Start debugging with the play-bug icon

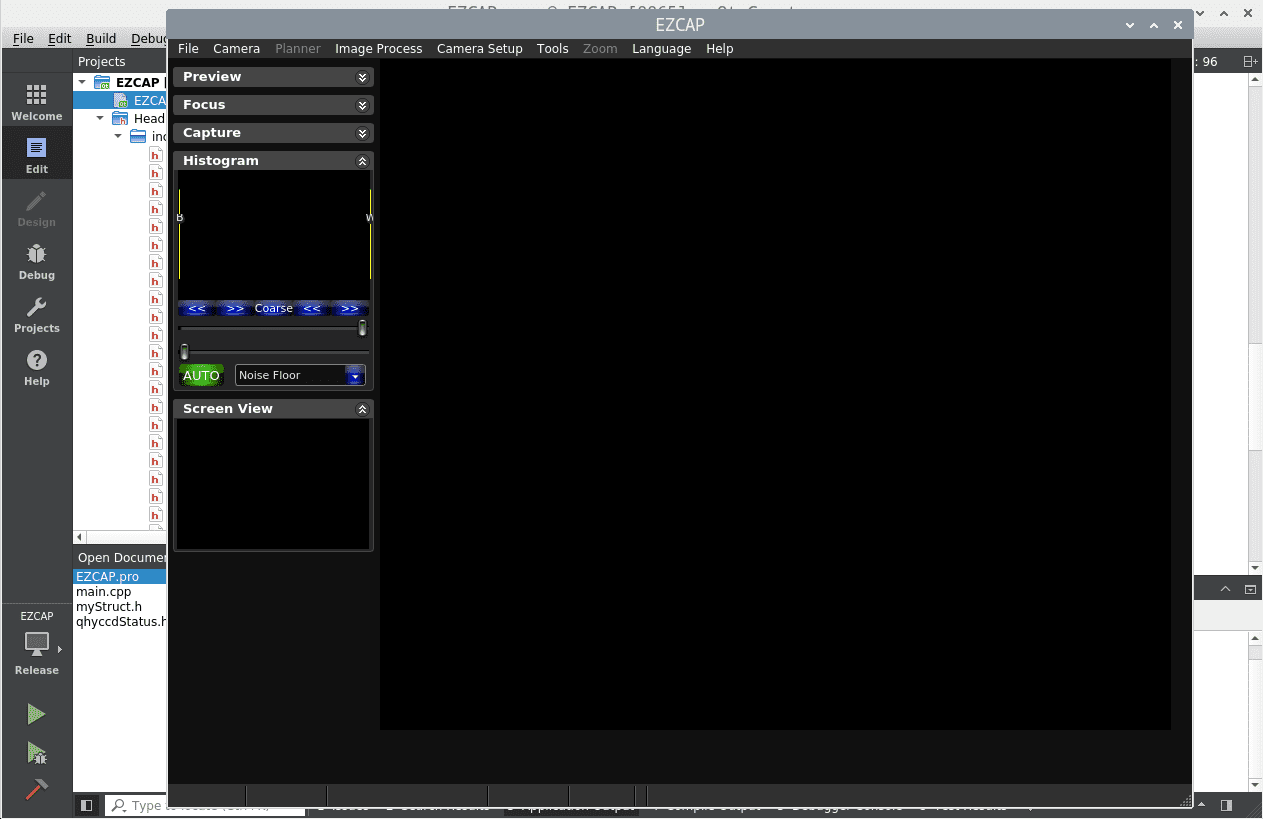click(x=36, y=752)
